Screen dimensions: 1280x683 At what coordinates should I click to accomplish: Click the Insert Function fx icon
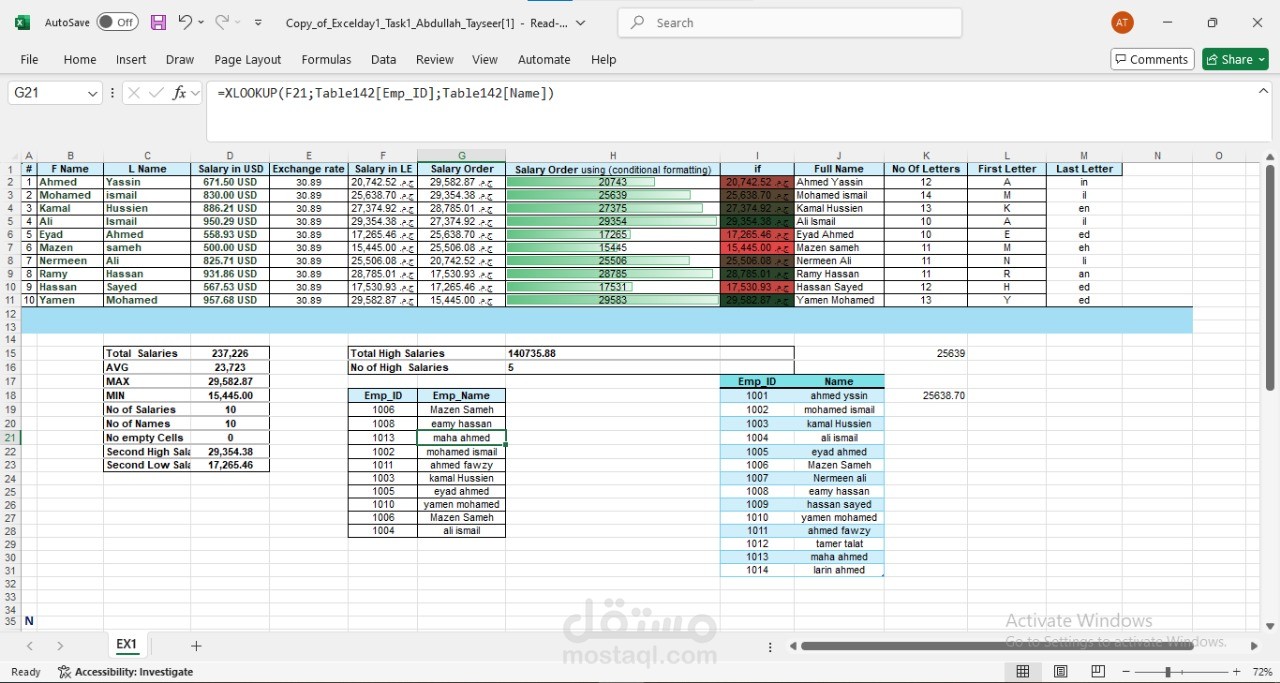coord(180,93)
